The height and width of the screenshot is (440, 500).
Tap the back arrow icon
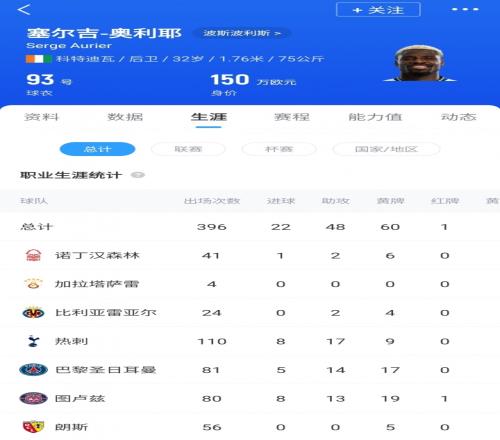(x=24, y=9)
